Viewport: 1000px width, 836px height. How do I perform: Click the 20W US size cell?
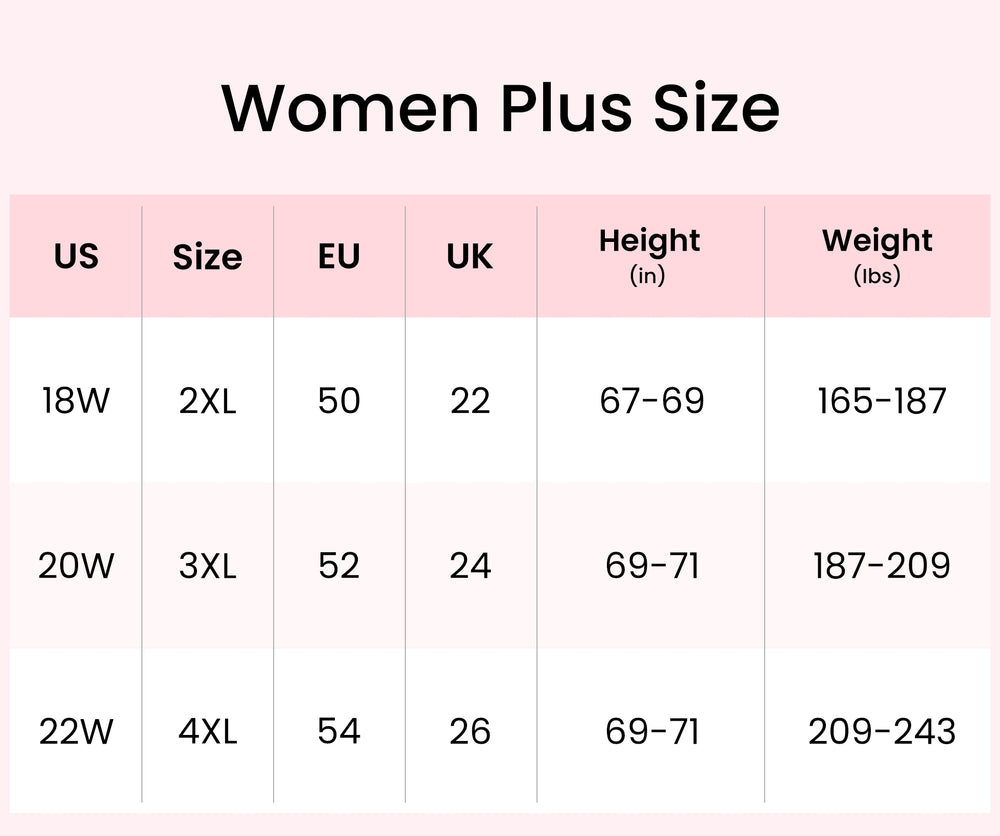[76, 567]
